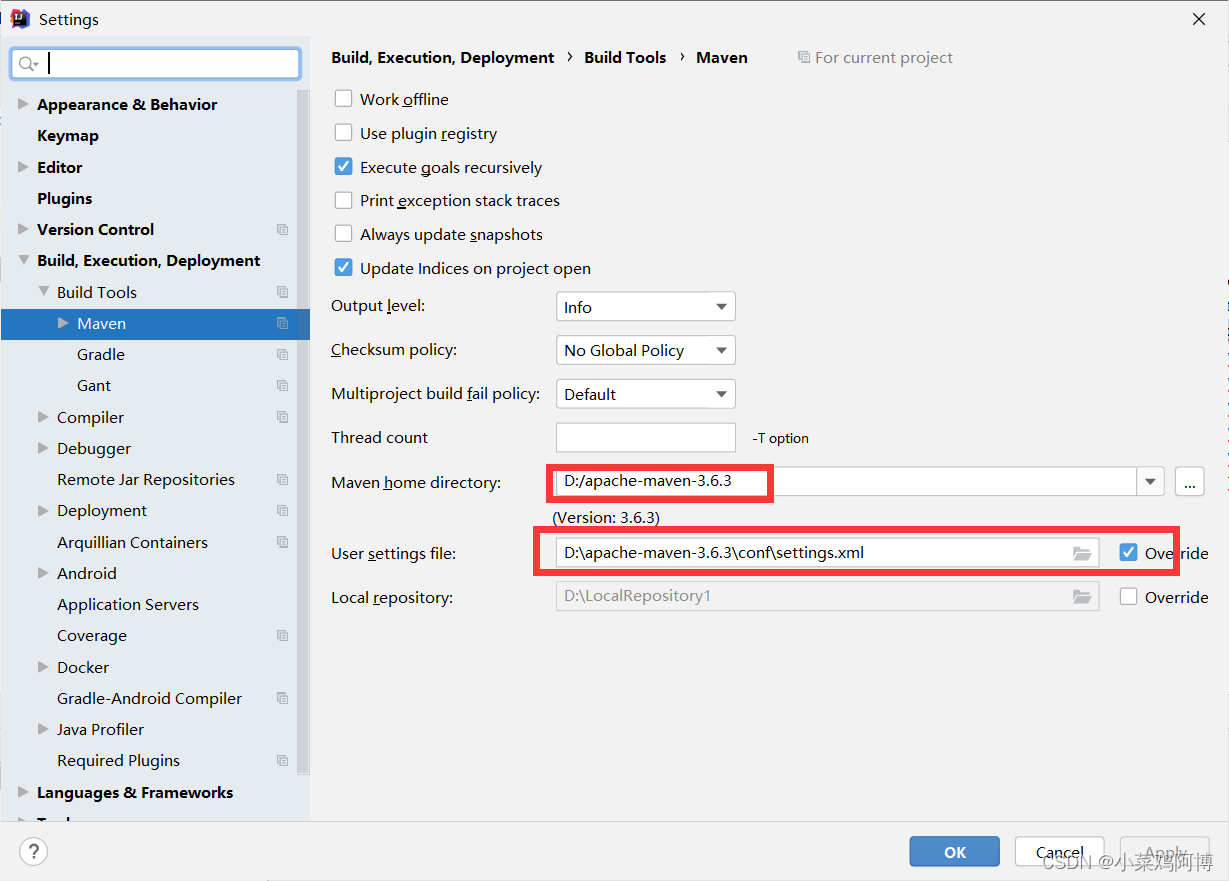Click project-level icon on Maven row
The height and width of the screenshot is (881, 1229).
pyautogui.click(x=283, y=324)
